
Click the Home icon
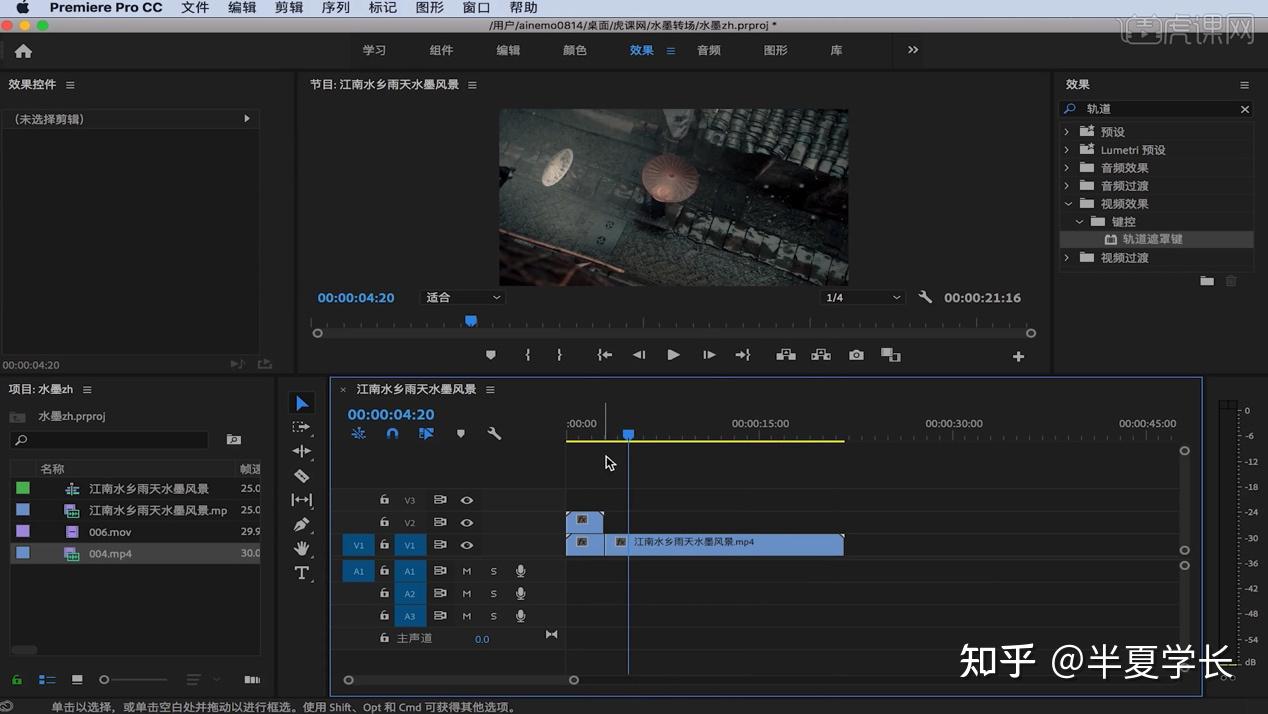coord(23,51)
